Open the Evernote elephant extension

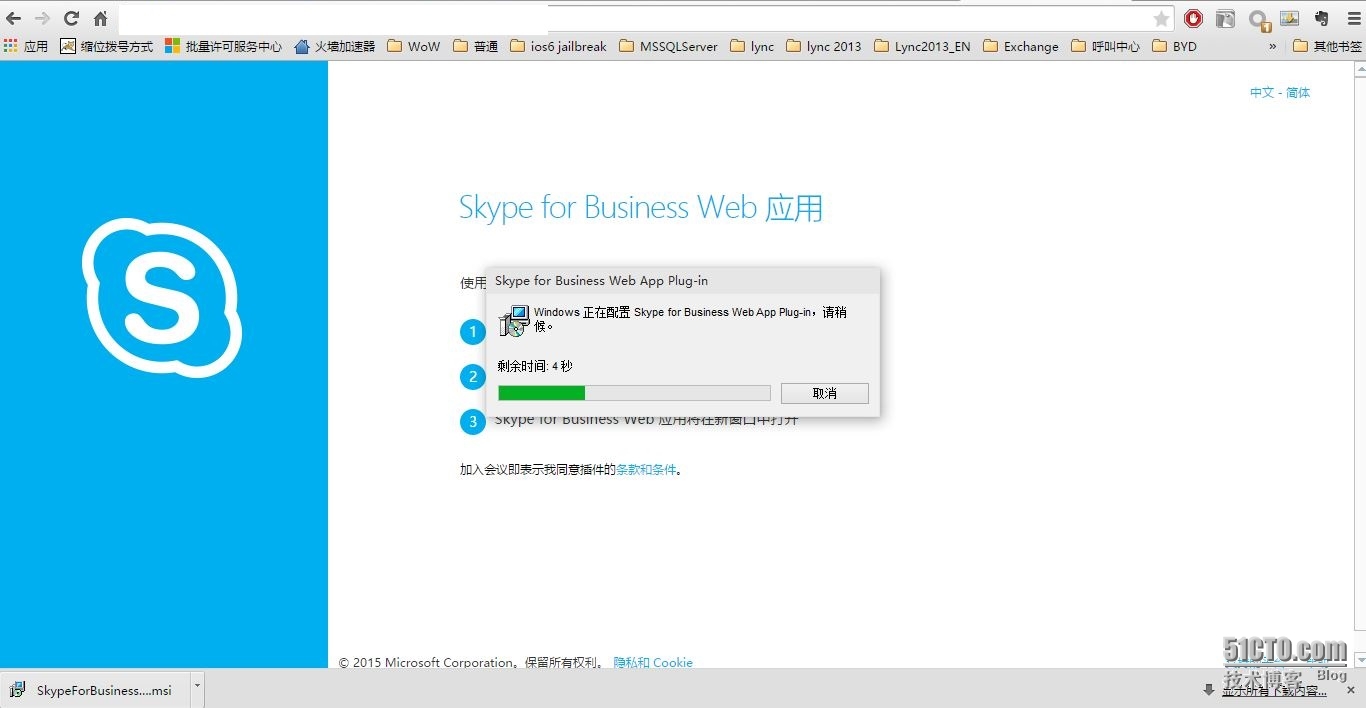click(x=1322, y=18)
